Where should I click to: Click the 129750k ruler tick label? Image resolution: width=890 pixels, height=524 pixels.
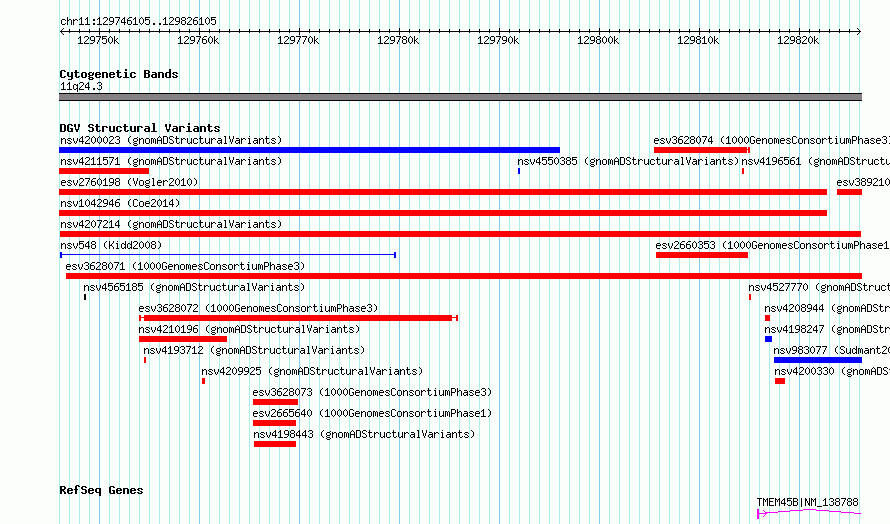point(98,40)
